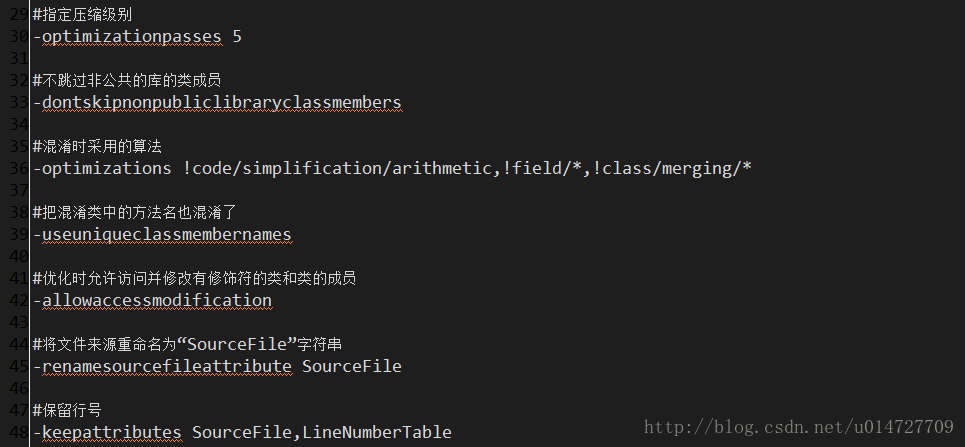The height and width of the screenshot is (447, 965).
Task: Select line number 42 in gutter
Action: [x=18, y=300]
